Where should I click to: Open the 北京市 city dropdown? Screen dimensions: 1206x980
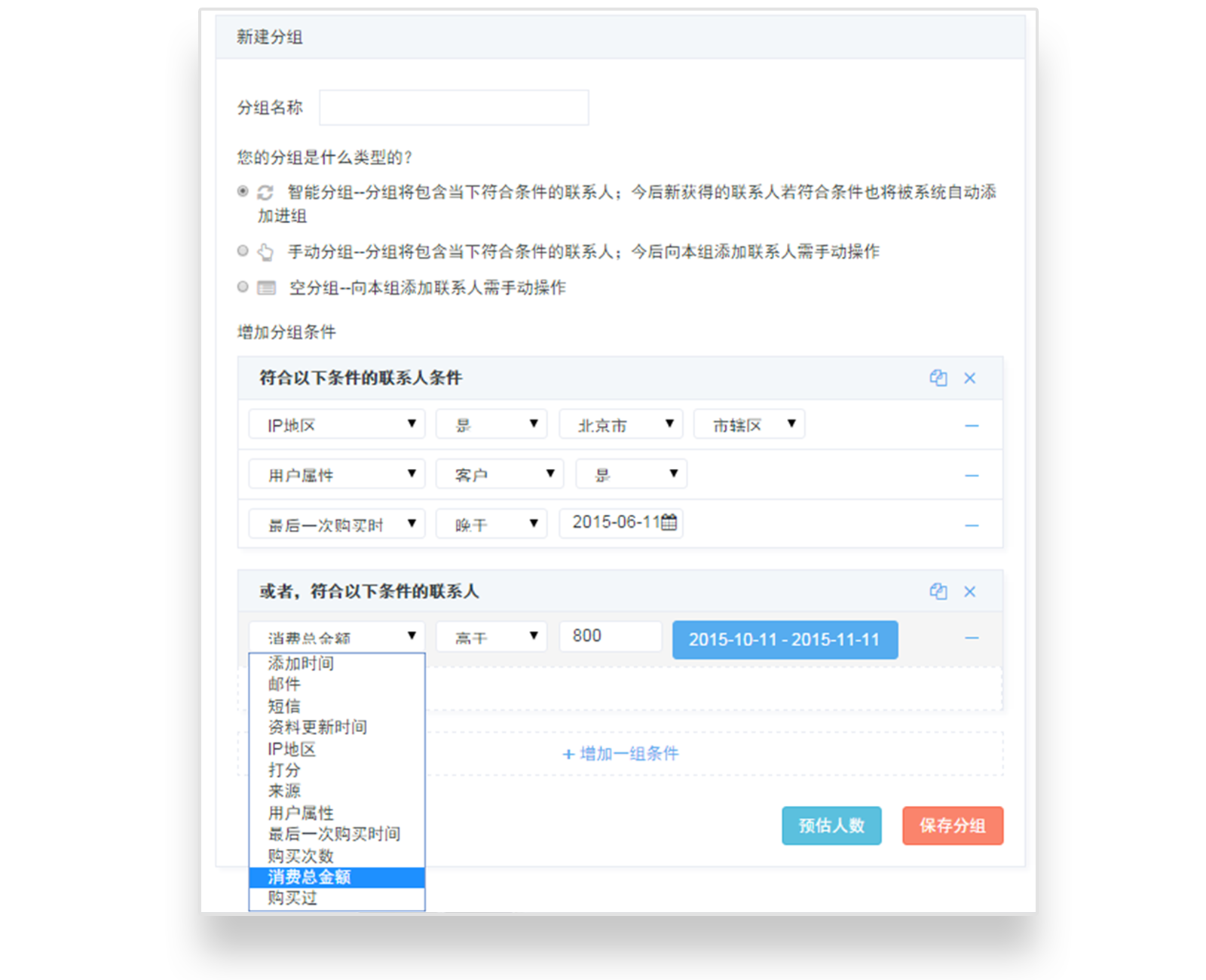point(621,424)
